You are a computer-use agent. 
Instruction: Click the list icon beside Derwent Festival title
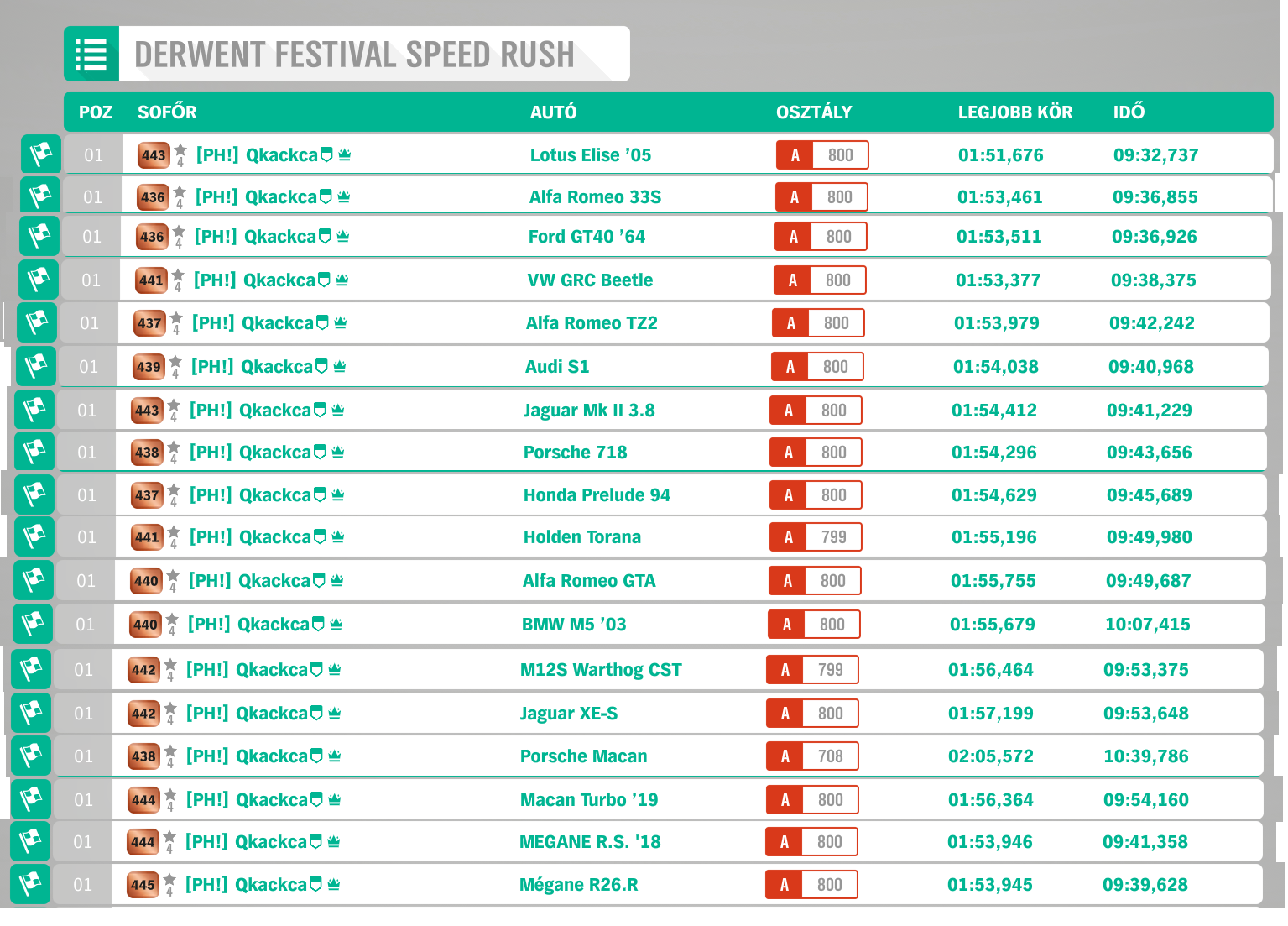coord(91,55)
